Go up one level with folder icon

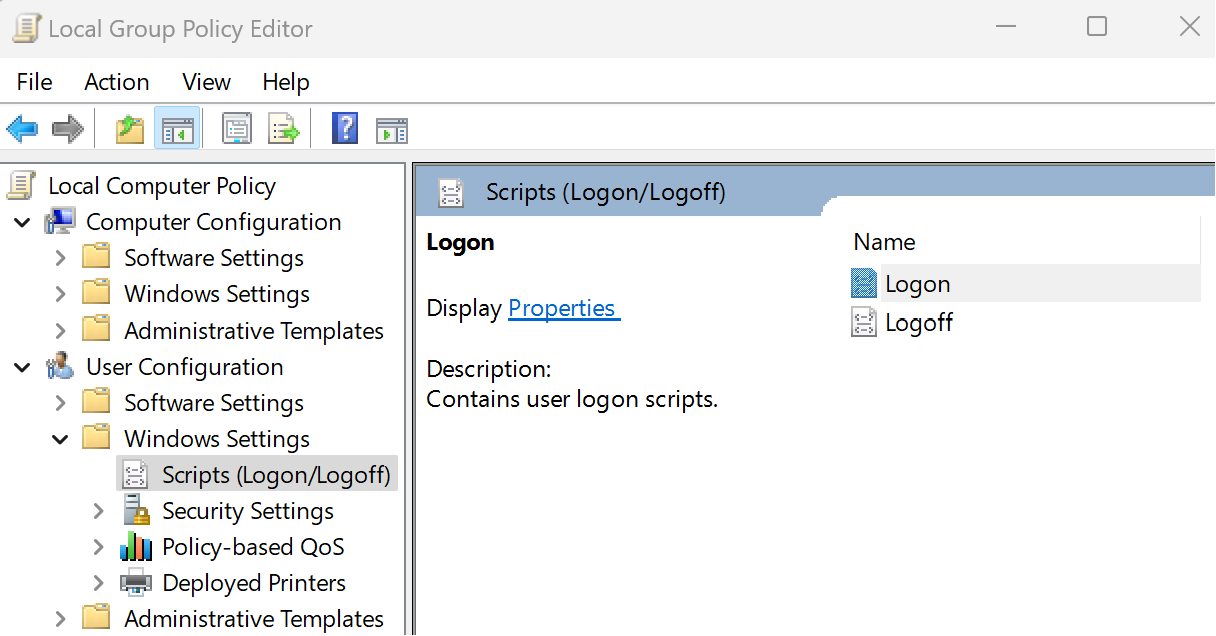[x=130, y=129]
